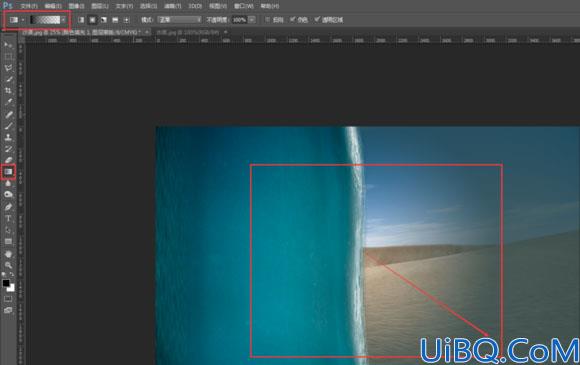Select the Pen tool
The image size is (580, 365).
[x=8, y=207]
